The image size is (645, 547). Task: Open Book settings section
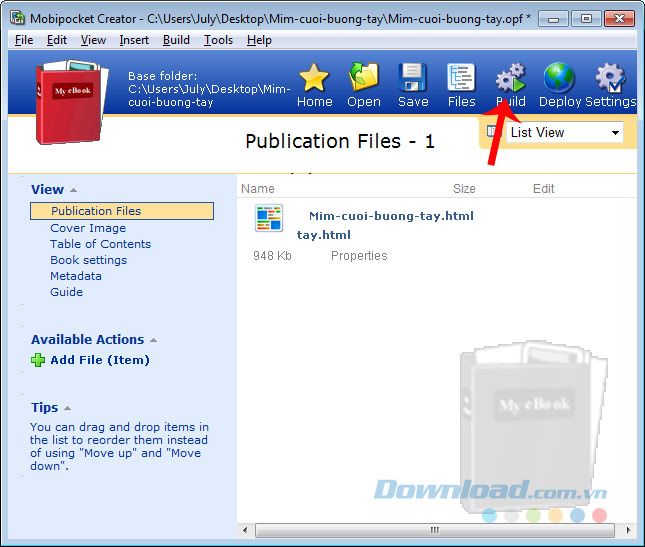pyautogui.click(x=88, y=260)
